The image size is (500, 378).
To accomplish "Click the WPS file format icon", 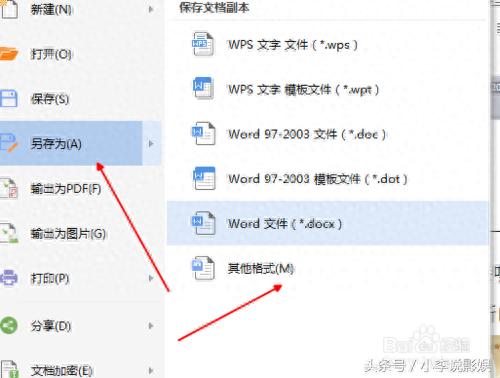I will tap(203, 44).
